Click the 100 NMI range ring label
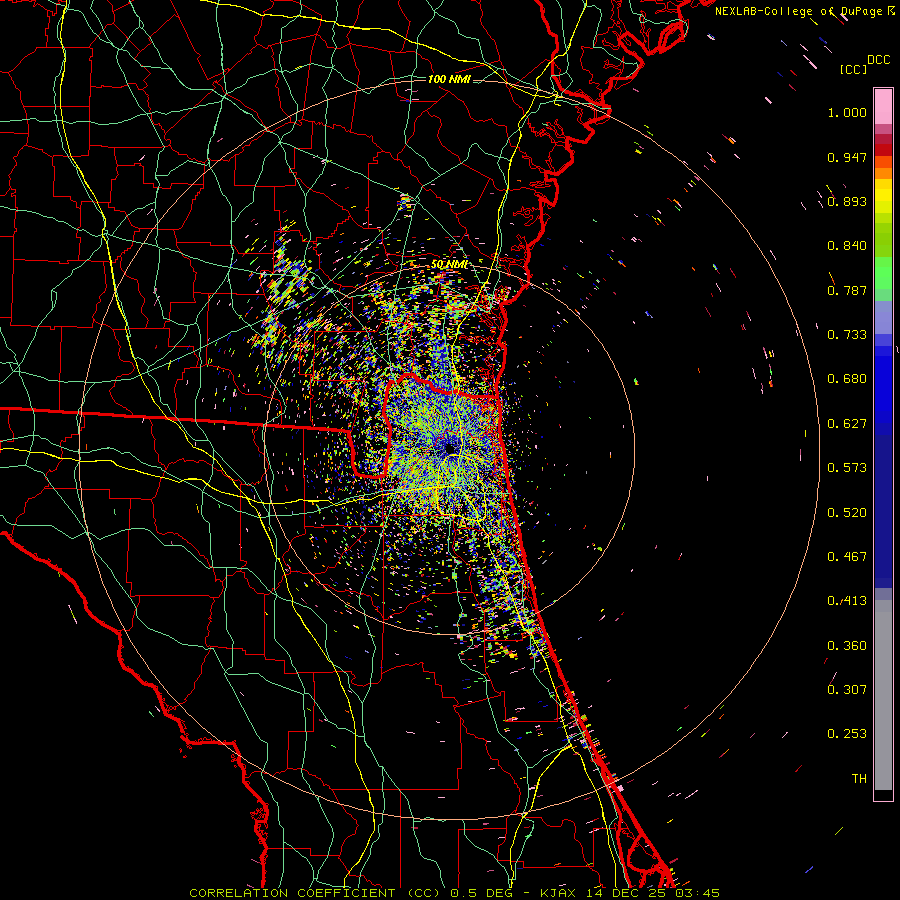The height and width of the screenshot is (900, 900). point(449,79)
